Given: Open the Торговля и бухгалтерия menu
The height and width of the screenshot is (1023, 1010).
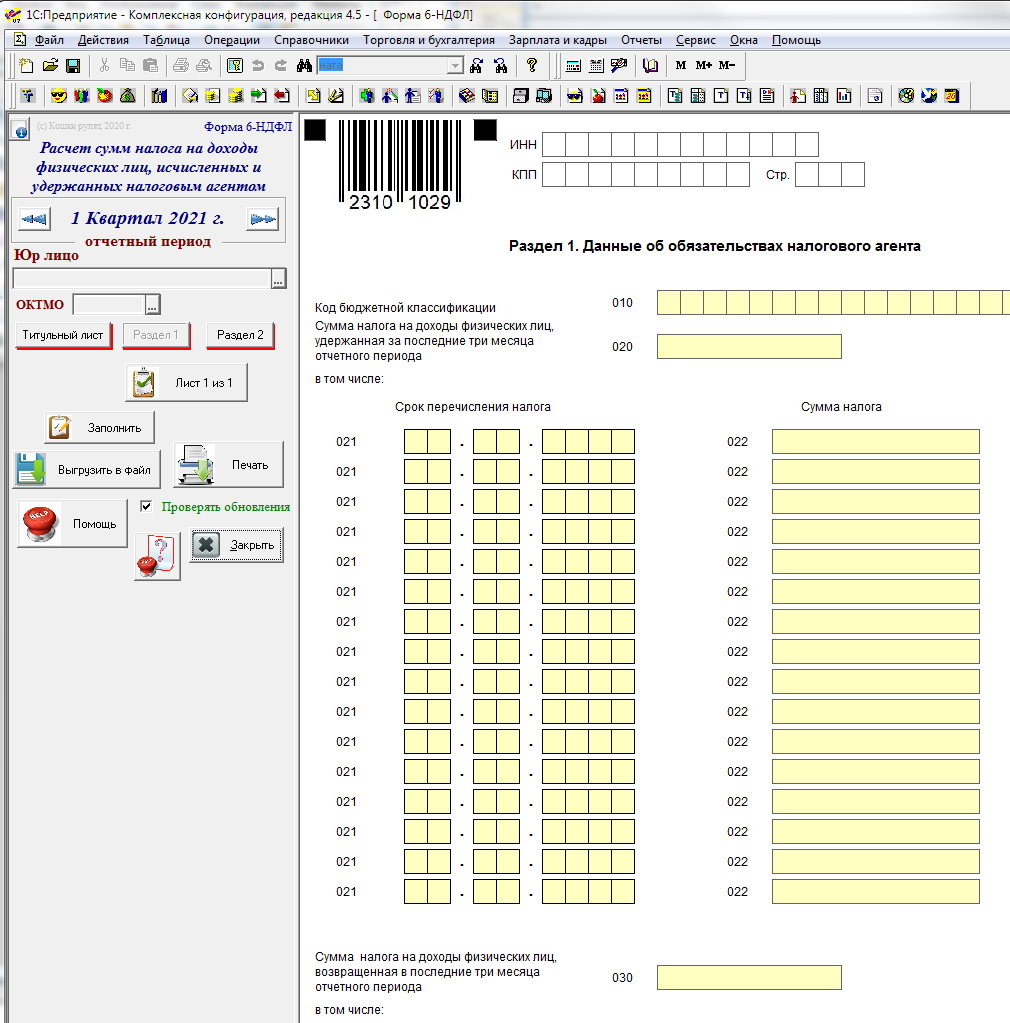Looking at the screenshot, I should (429, 40).
